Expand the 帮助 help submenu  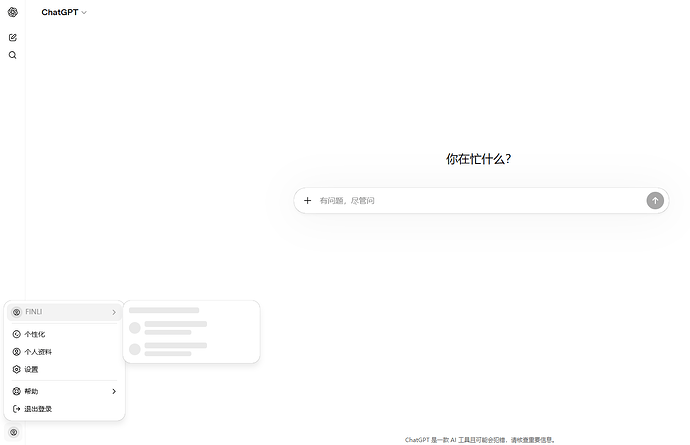tap(64, 391)
